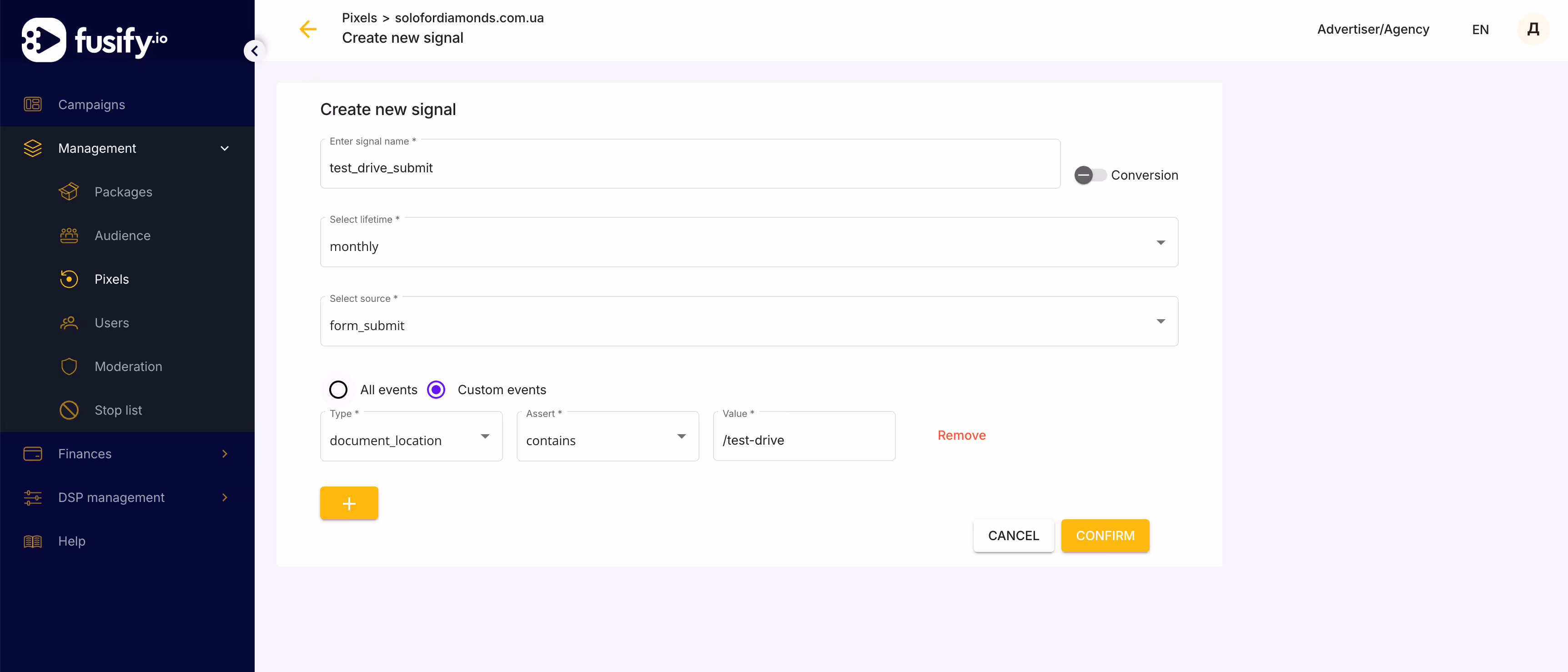Collapse the Management section chevron

(225, 148)
